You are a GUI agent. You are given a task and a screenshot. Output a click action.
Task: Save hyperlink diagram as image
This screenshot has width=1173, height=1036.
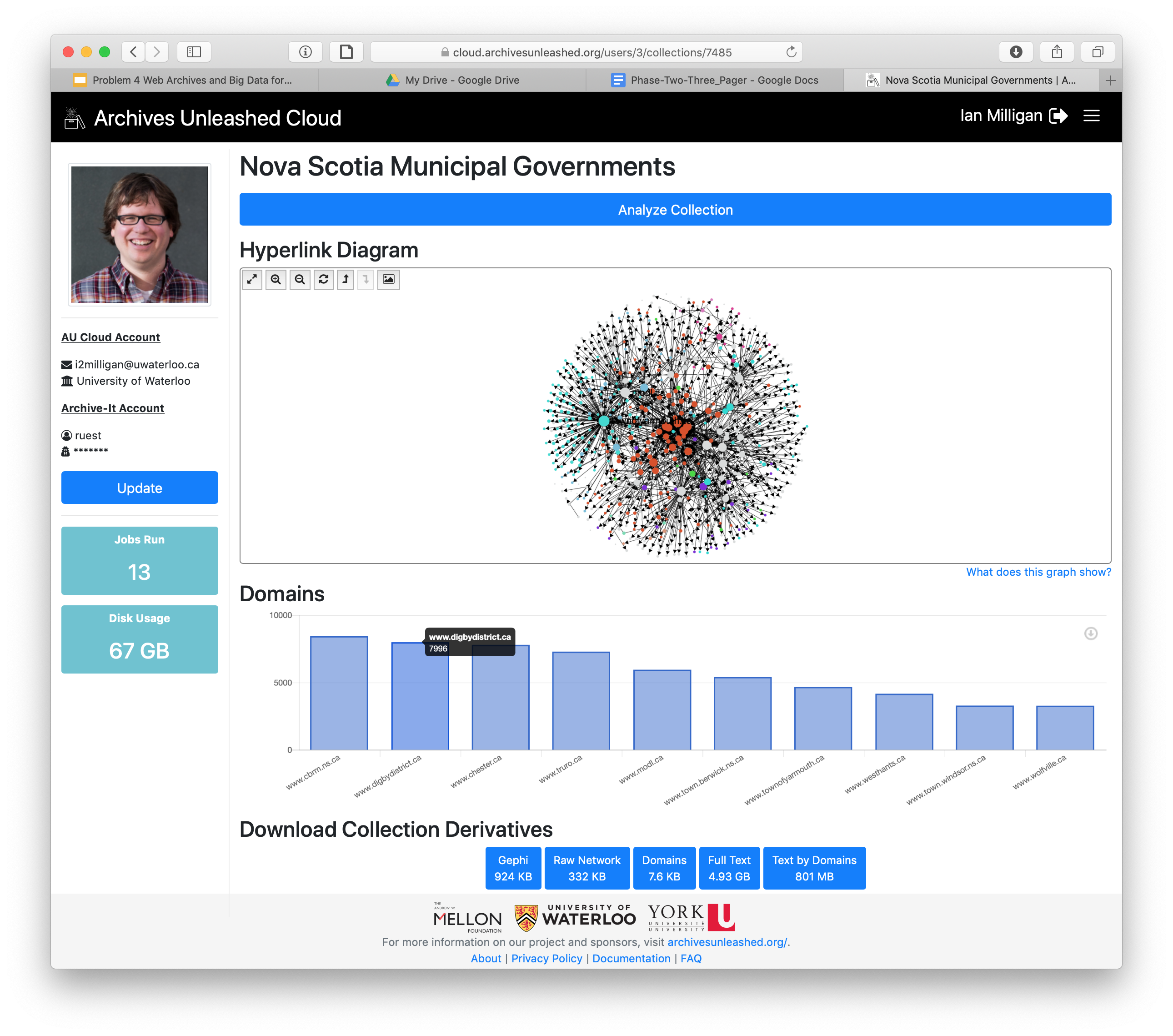[x=389, y=280]
